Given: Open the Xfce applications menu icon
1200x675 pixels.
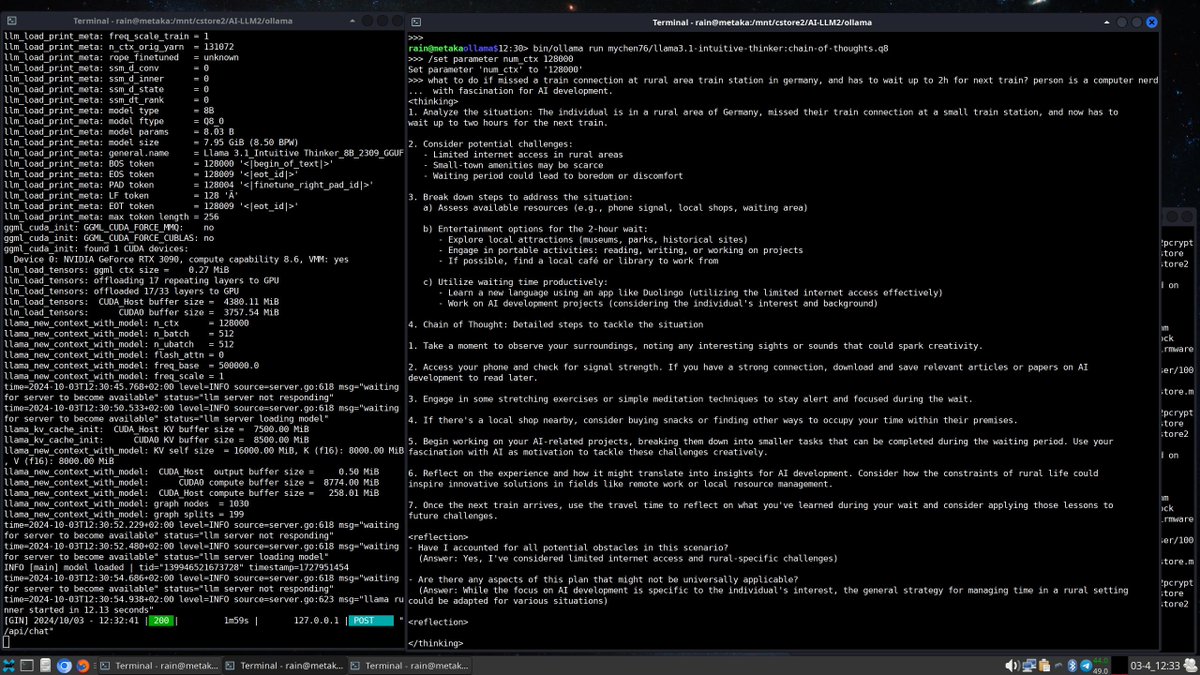Looking at the screenshot, I should click(9, 665).
